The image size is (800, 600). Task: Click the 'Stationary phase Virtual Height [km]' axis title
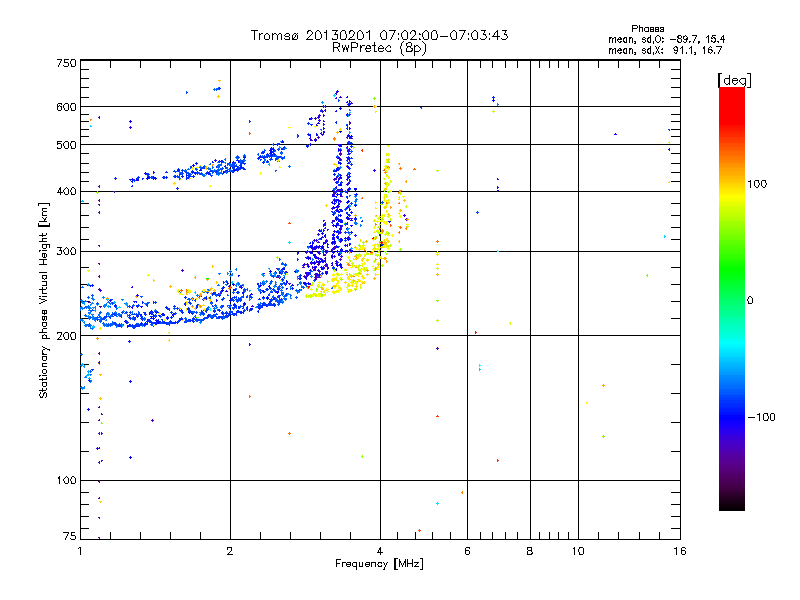tap(44, 300)
